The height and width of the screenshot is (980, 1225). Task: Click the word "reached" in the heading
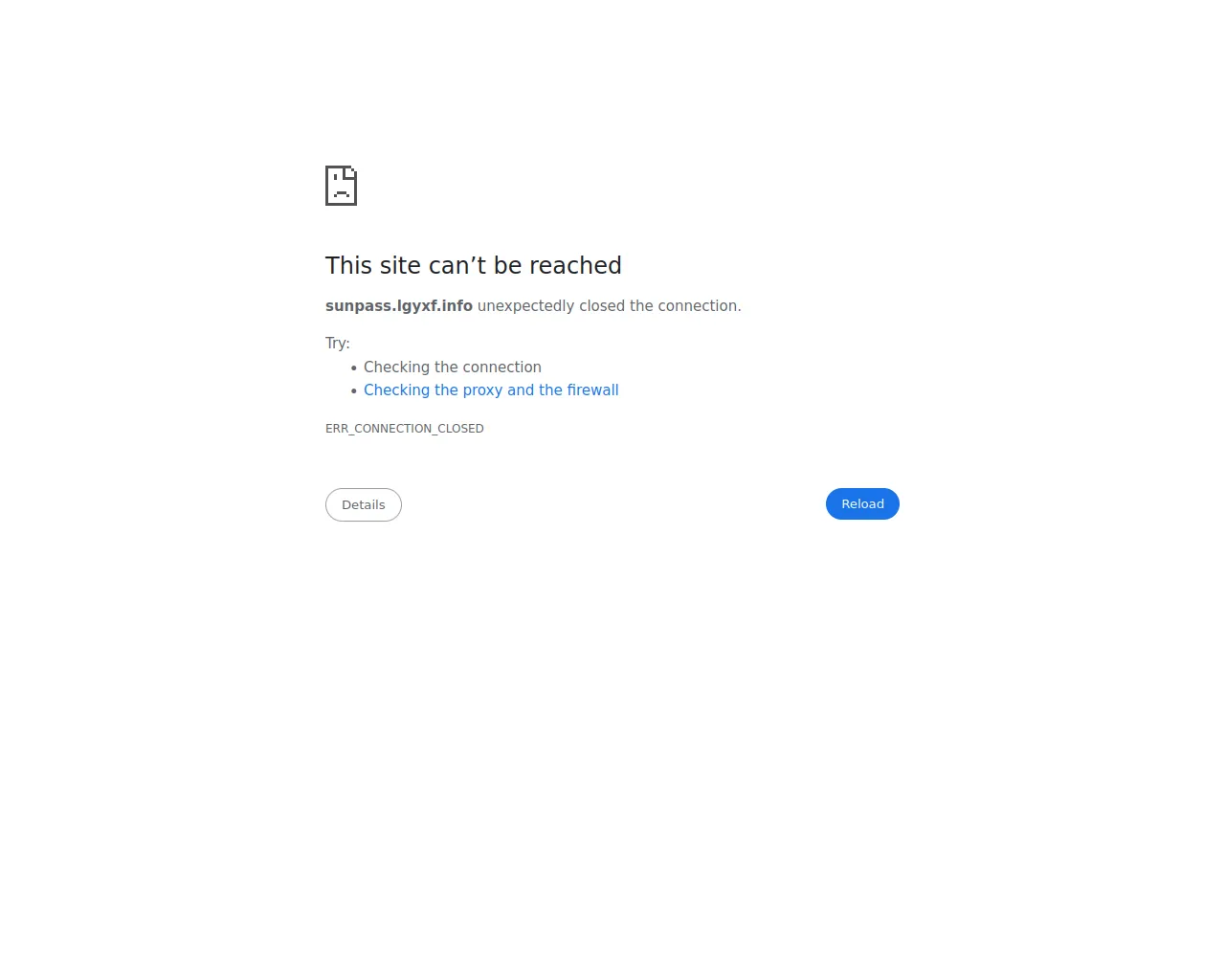(x=575, y=265)
